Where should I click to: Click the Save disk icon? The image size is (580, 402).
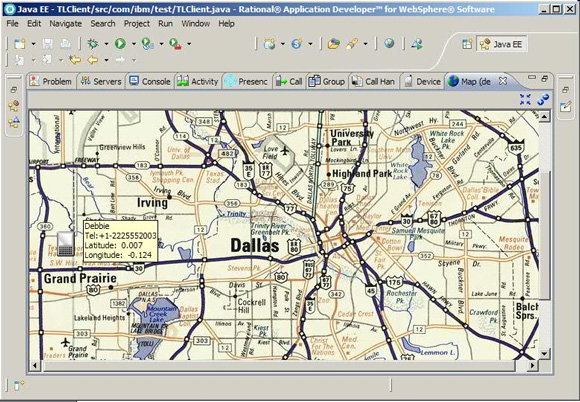tap(47, 44)
